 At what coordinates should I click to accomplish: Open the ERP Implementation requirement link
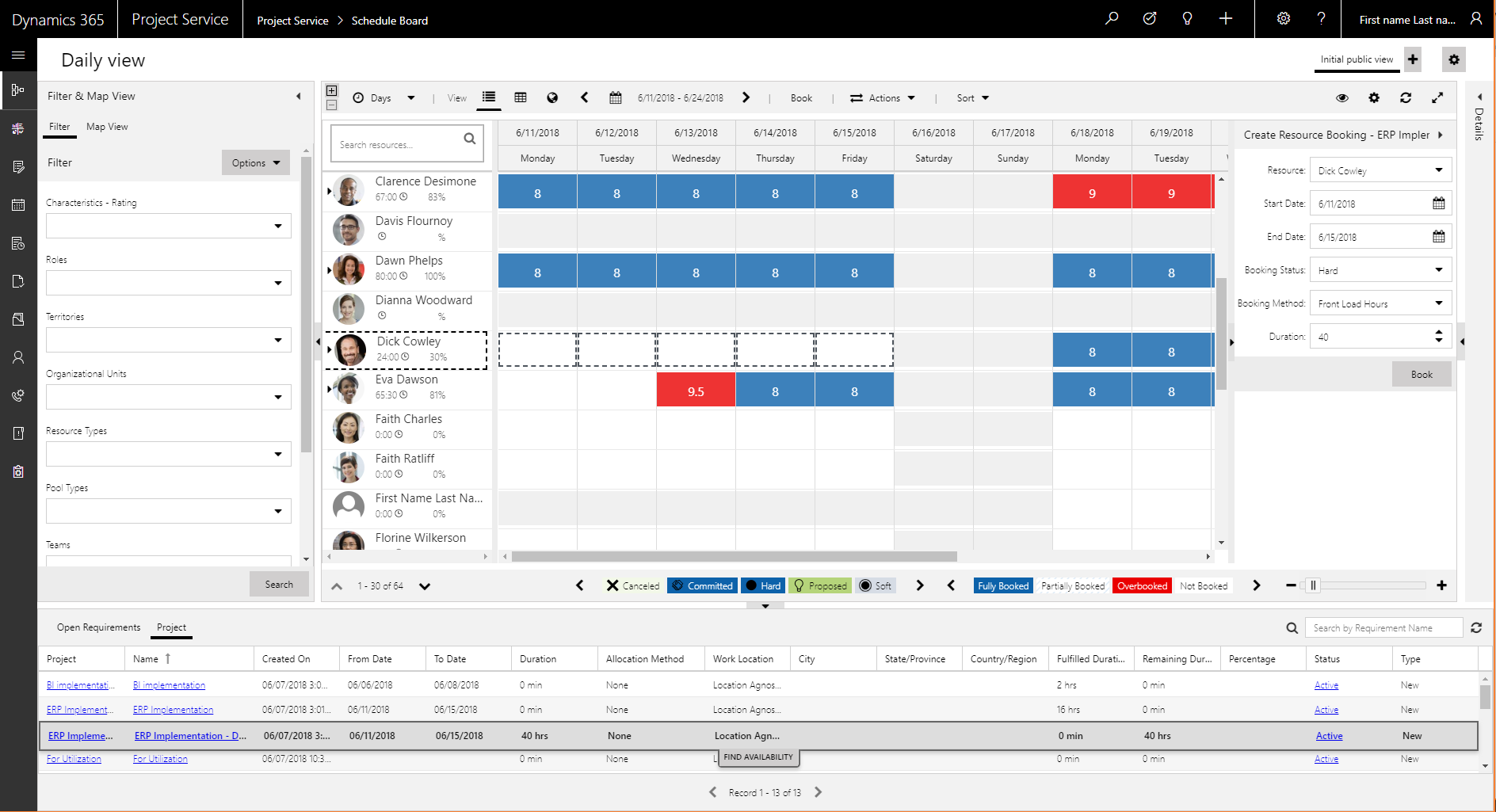click(173, 709)
